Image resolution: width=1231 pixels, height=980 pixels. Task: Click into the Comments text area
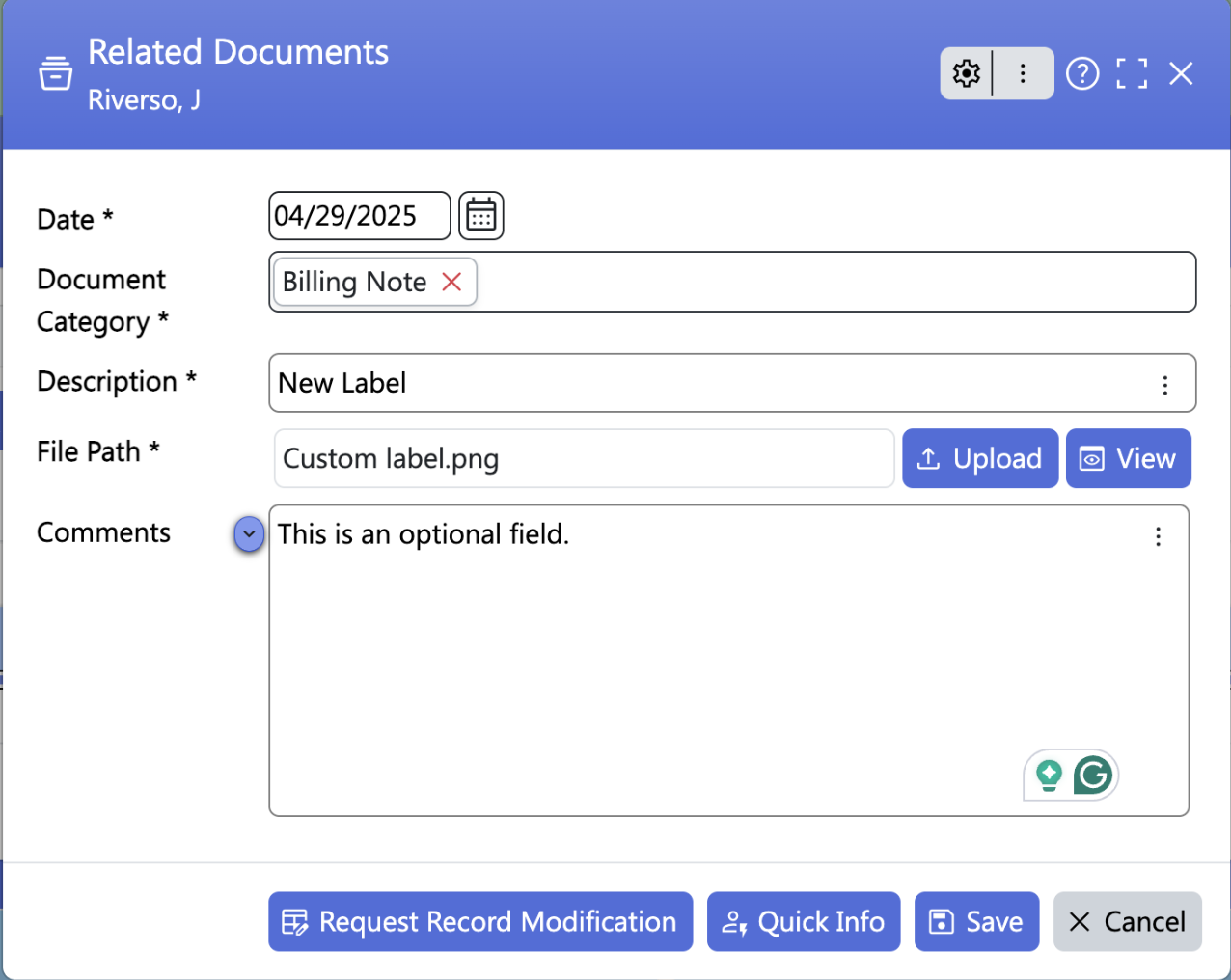(x=728, y=661)
